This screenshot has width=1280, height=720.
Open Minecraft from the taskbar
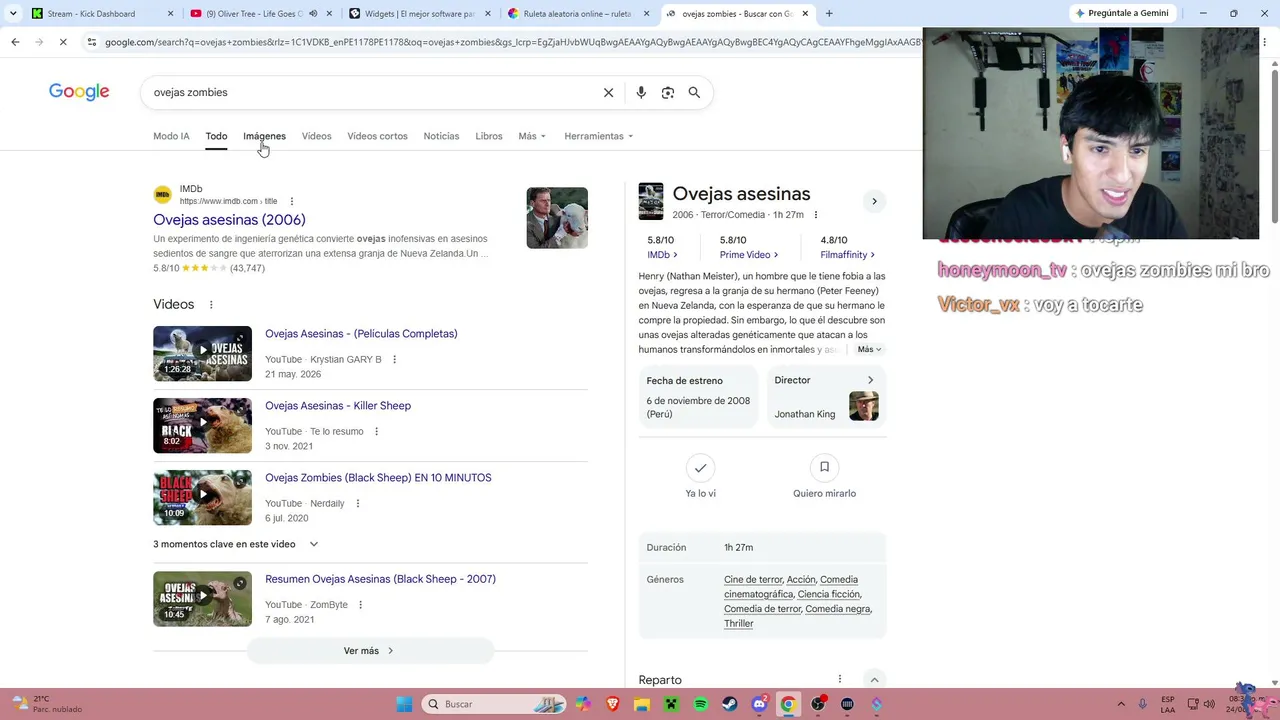671,704
